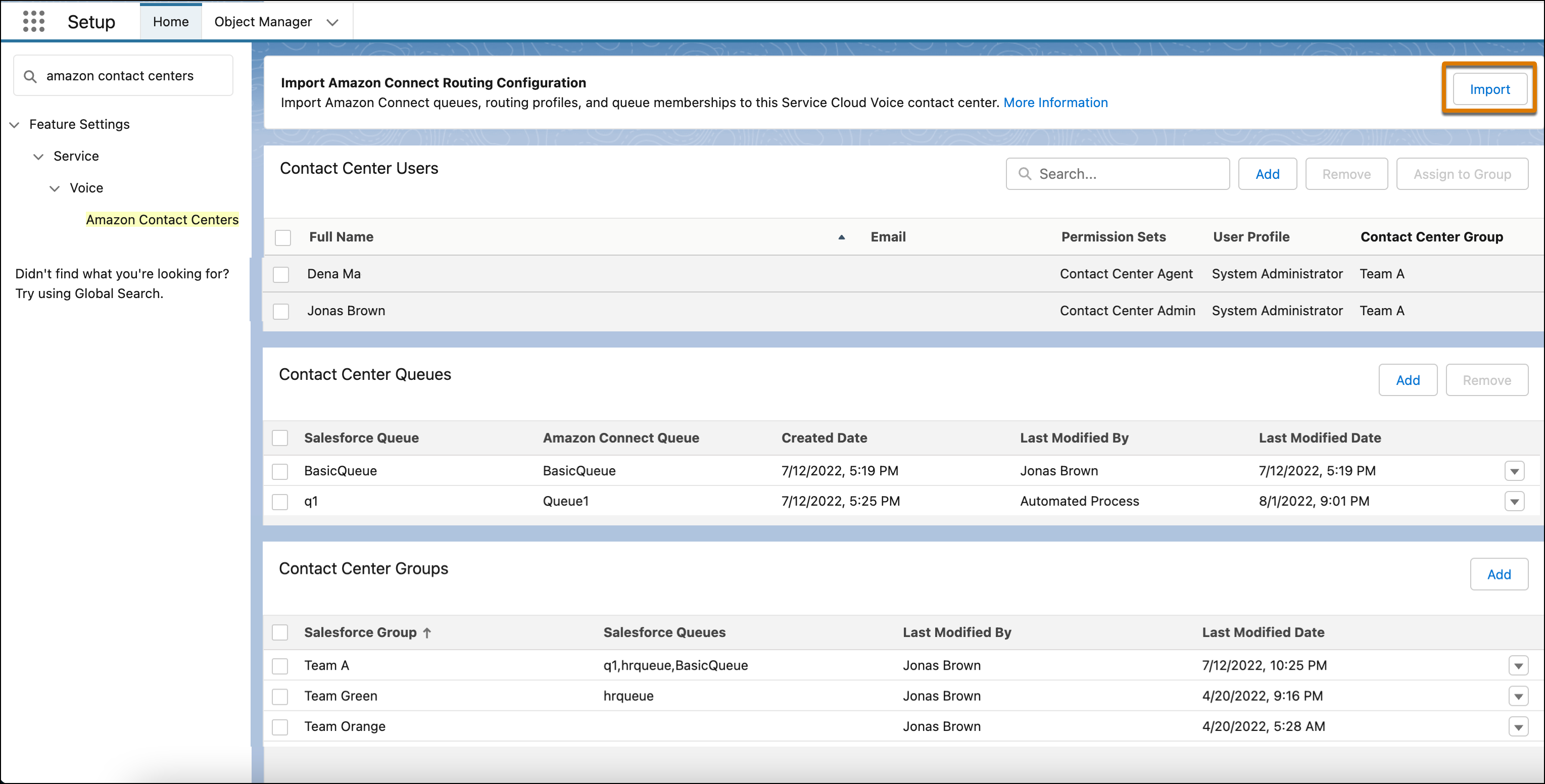Click the Full Name sort arrow
Image resolution: width=1545 pixels, height=784 pixels.
click(842, 237)
